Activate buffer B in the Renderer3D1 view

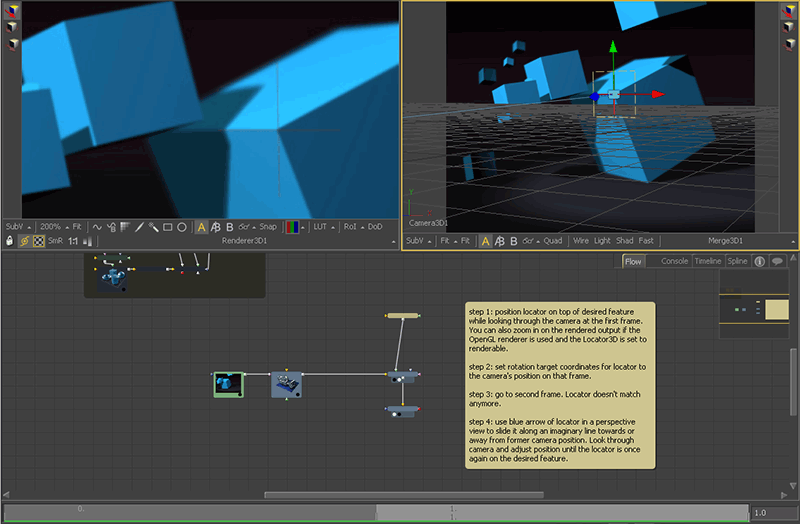[x=230, y=227]
